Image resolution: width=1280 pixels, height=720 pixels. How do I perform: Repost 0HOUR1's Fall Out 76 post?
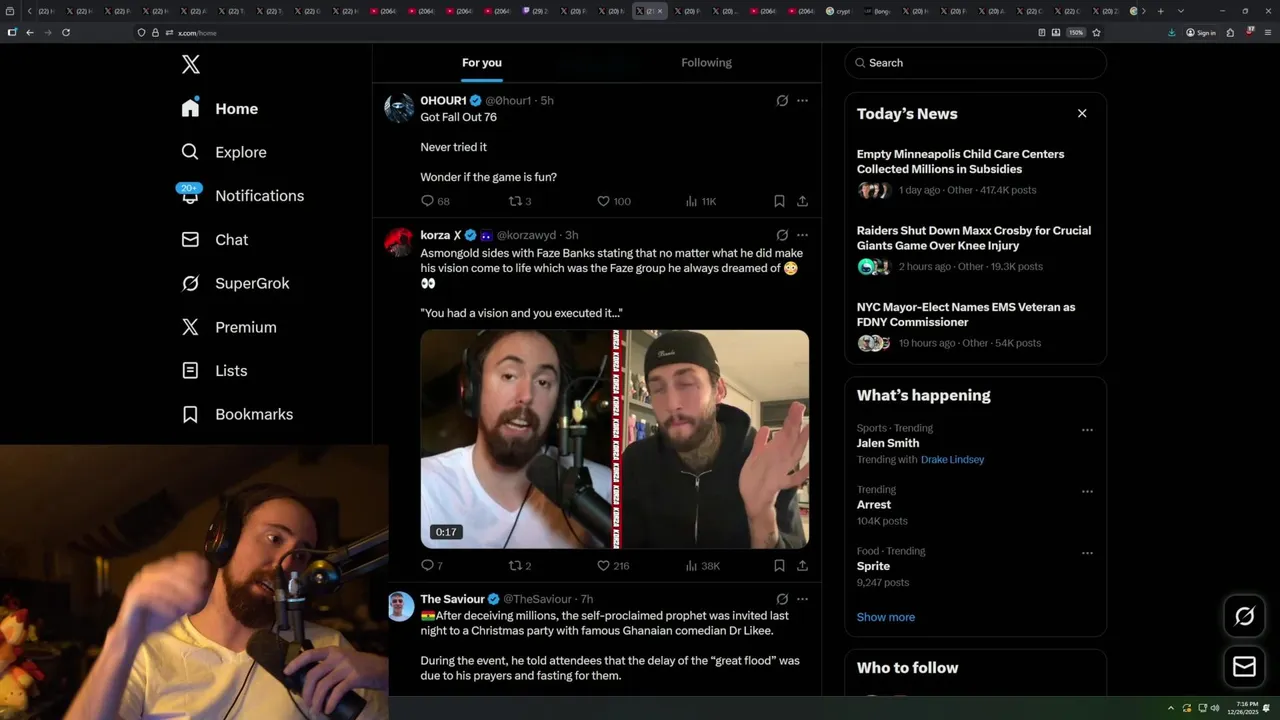[x=520, y=201]
